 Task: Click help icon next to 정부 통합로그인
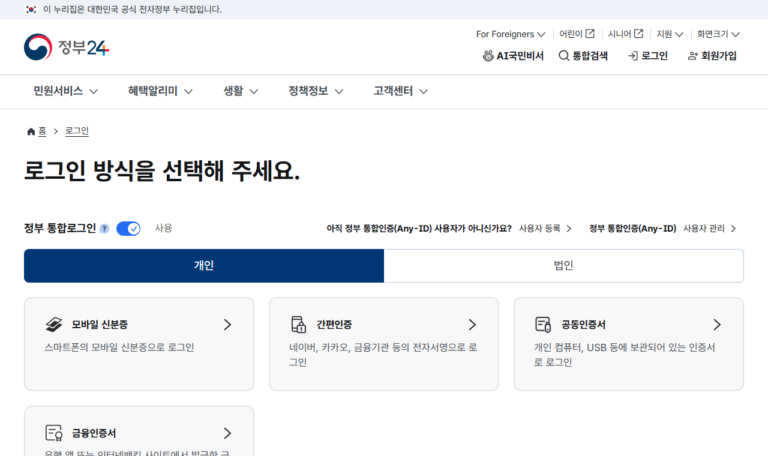pos(104,229)
